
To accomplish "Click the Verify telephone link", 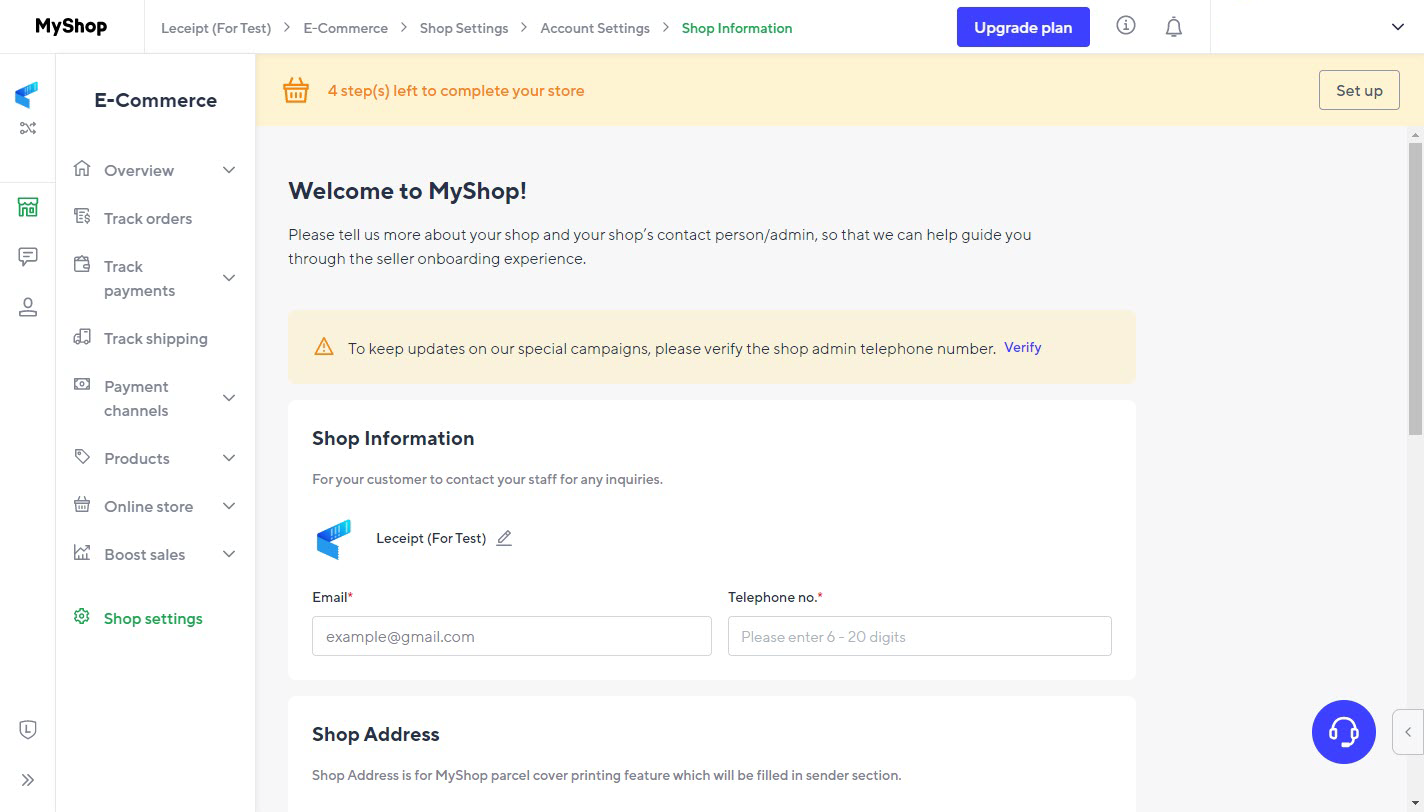I will [1022, 347].
